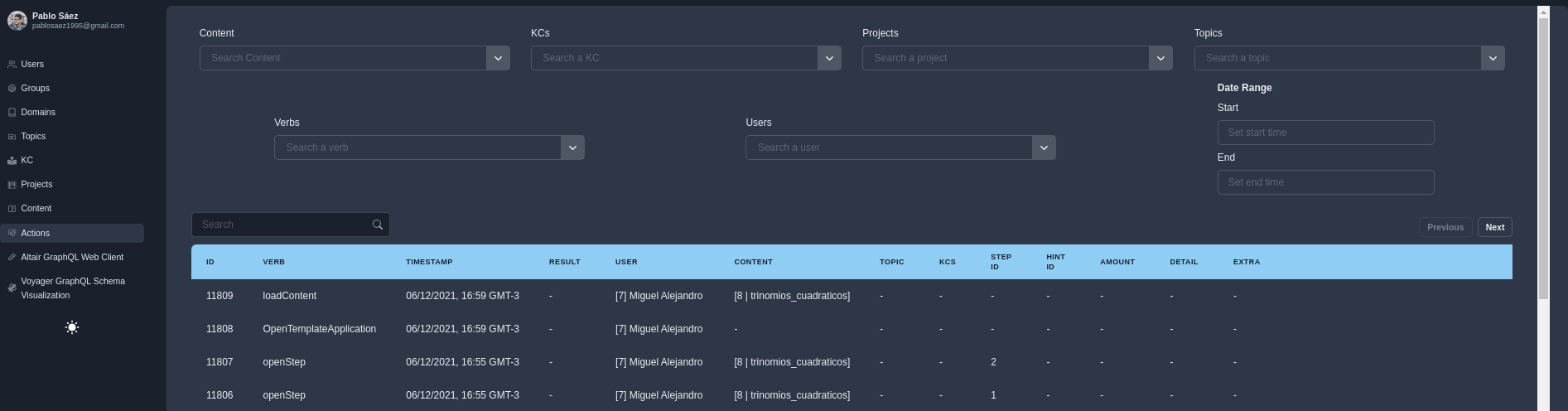Click the RESULT column header

pyautogui.click(x=565, y=262)
